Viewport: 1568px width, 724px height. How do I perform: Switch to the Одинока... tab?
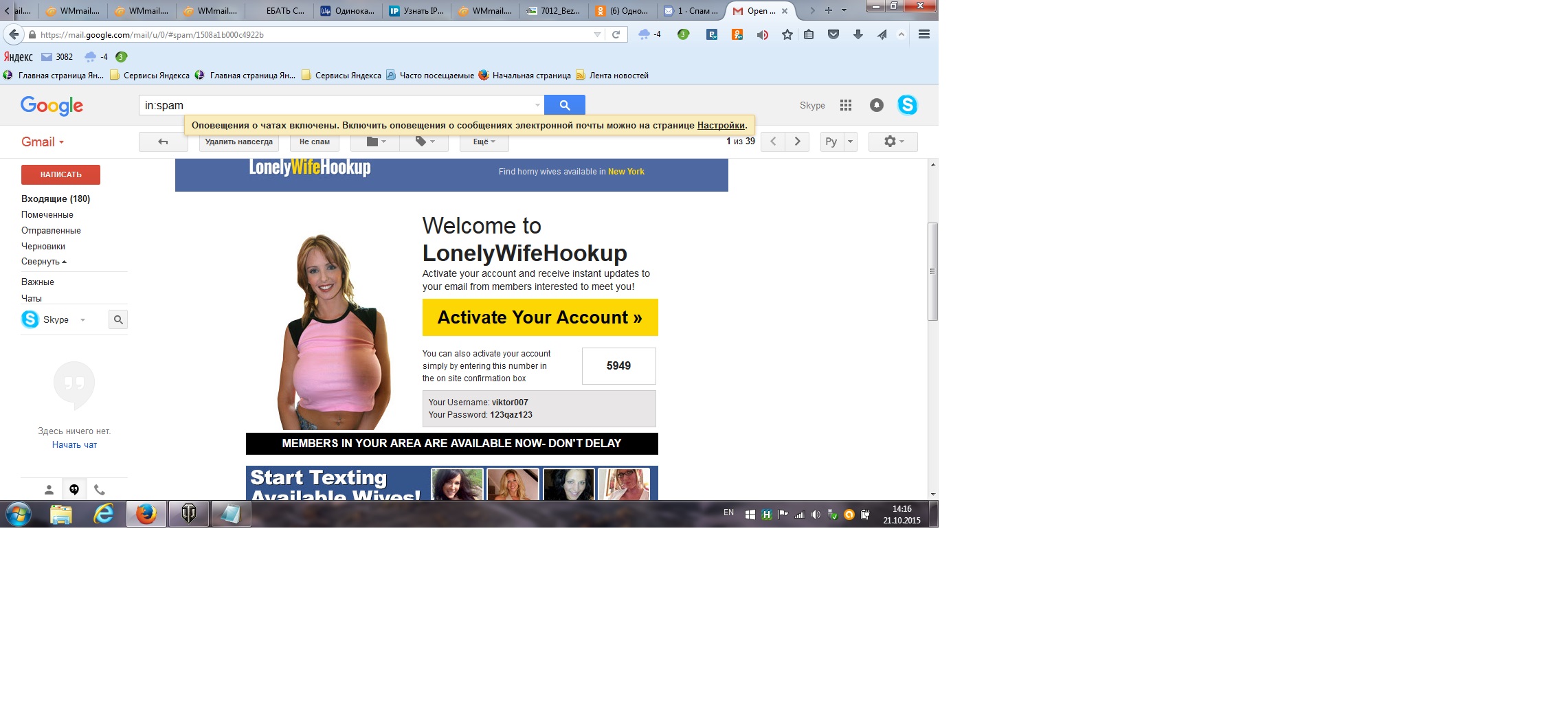click(x=348, y=11)
